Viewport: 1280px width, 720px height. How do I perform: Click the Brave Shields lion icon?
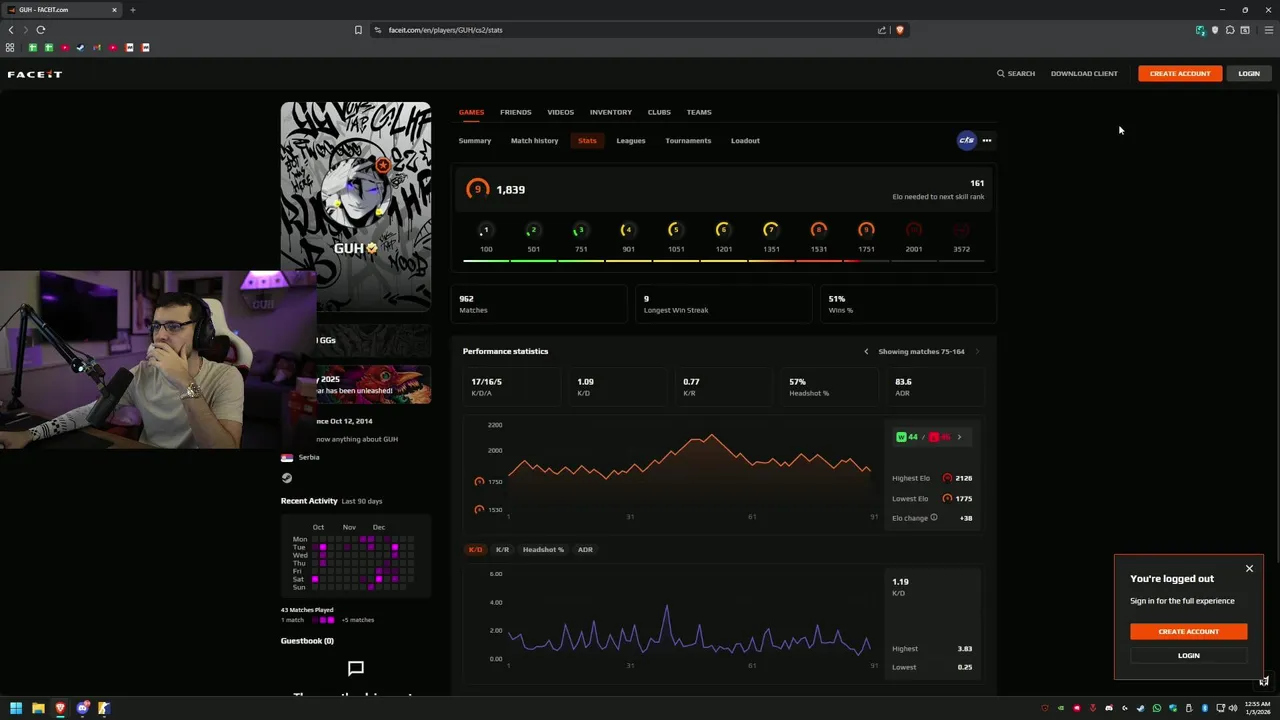899,30
